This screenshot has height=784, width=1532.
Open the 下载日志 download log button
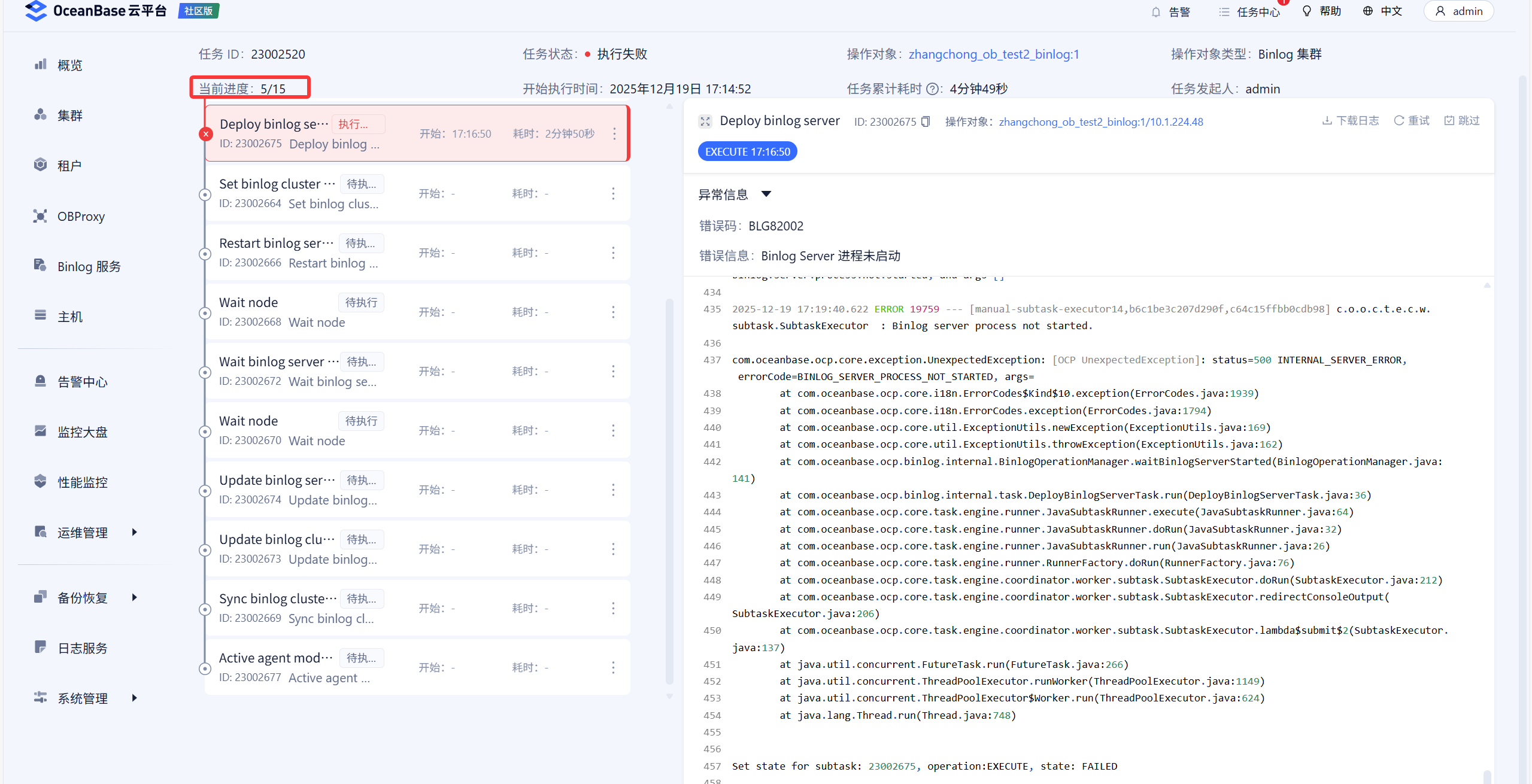pyautogui.click(x=1351, y=121)
